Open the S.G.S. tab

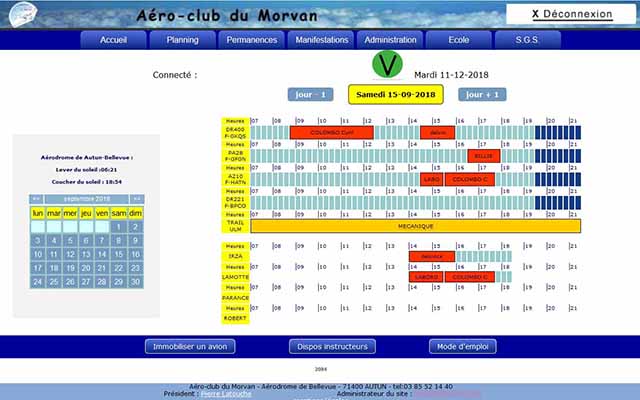(527, 40)
